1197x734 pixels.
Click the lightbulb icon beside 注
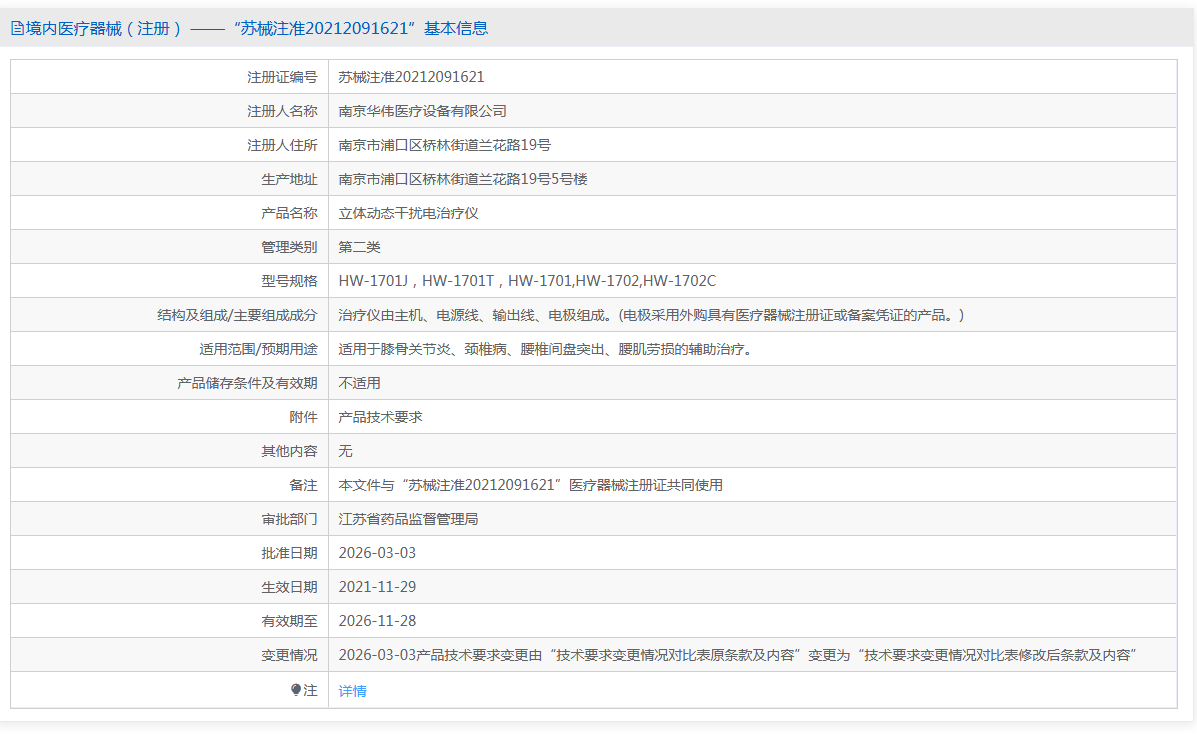point(296,690)
